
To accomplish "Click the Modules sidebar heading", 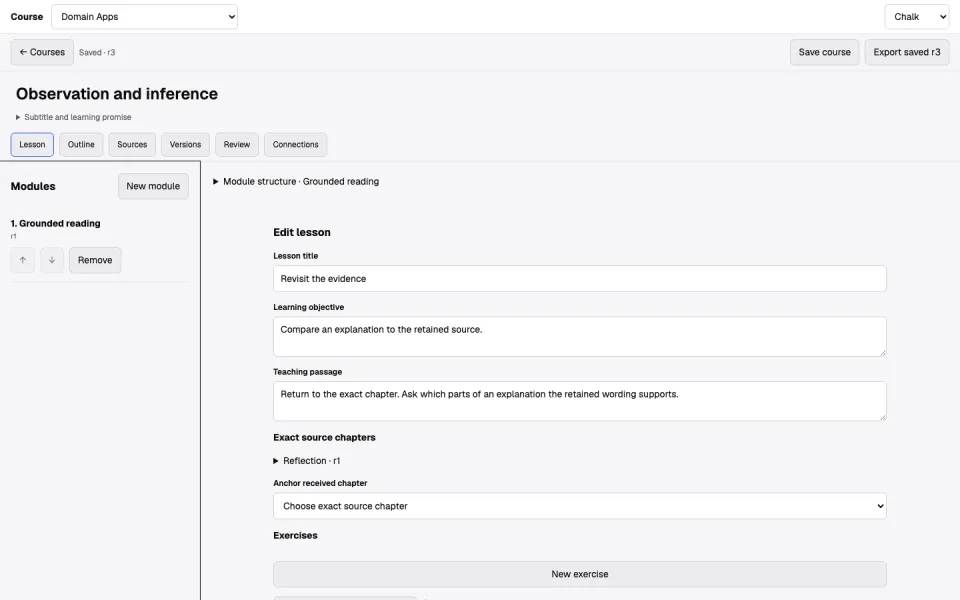I will (x=33, y=186).
